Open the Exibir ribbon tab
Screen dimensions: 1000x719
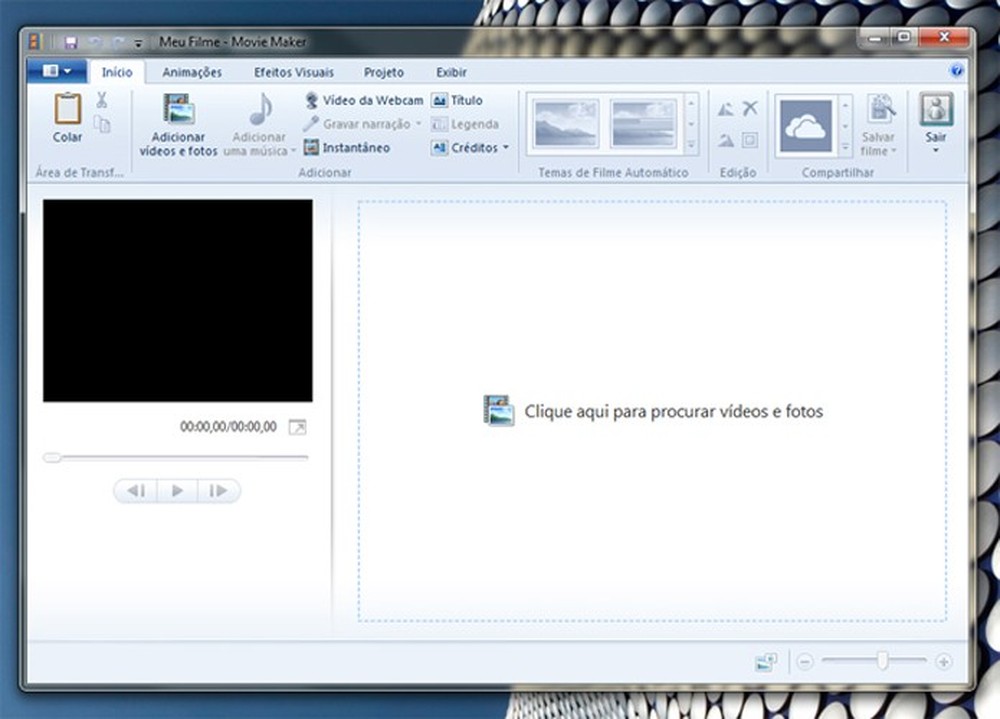click(450, 72)
